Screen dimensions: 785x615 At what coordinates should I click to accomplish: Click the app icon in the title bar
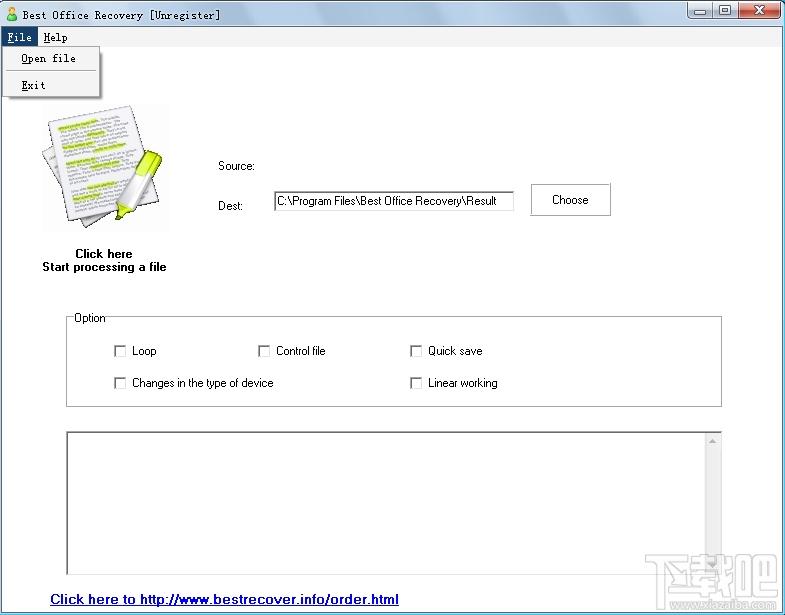tap(12, 14)
